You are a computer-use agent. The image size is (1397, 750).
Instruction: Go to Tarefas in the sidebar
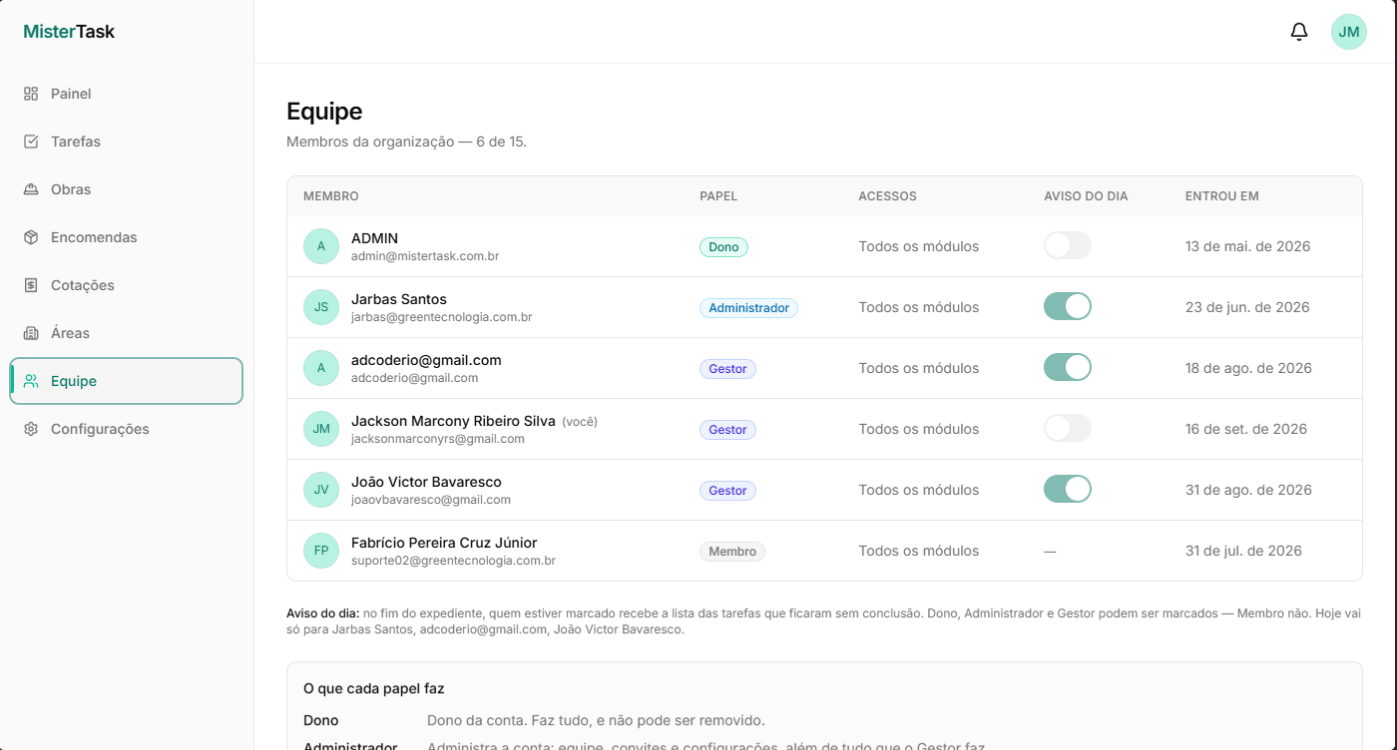[x=126, y=142]
